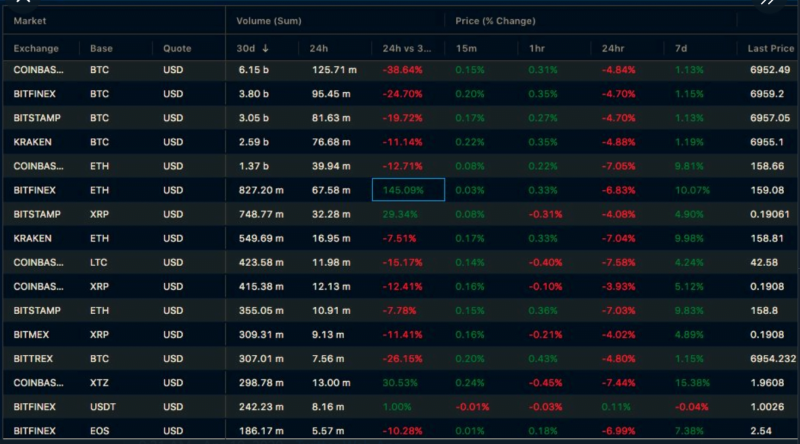
Task: Click the Market group header
Action: tap(32, 20)
